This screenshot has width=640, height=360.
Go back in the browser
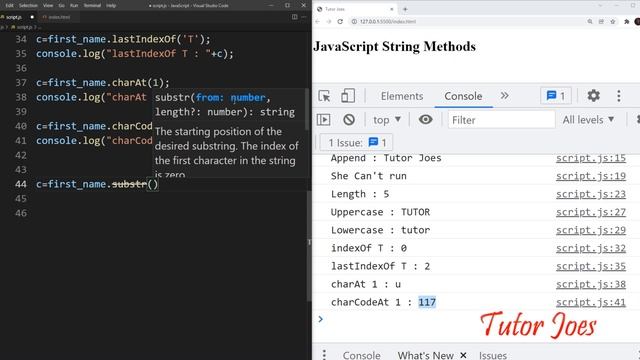317,22
